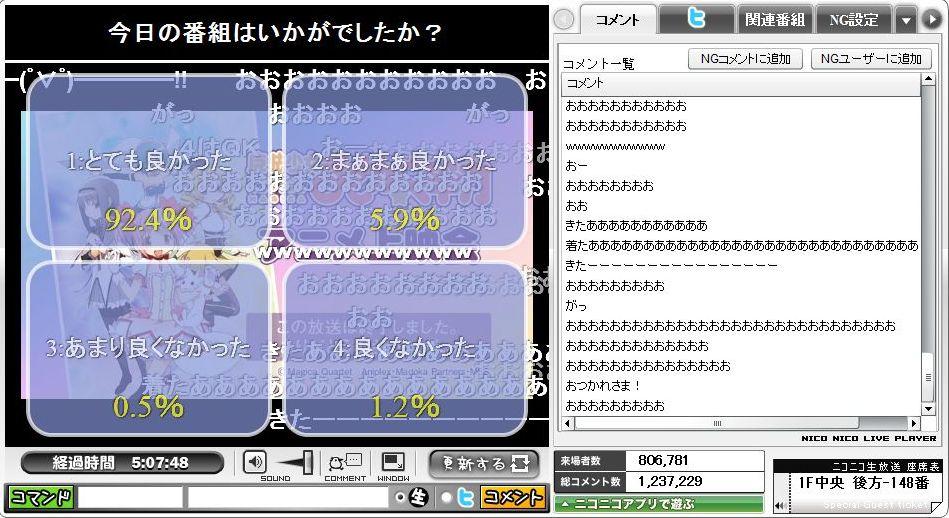Select the コメント tab

tap(618, 19)
